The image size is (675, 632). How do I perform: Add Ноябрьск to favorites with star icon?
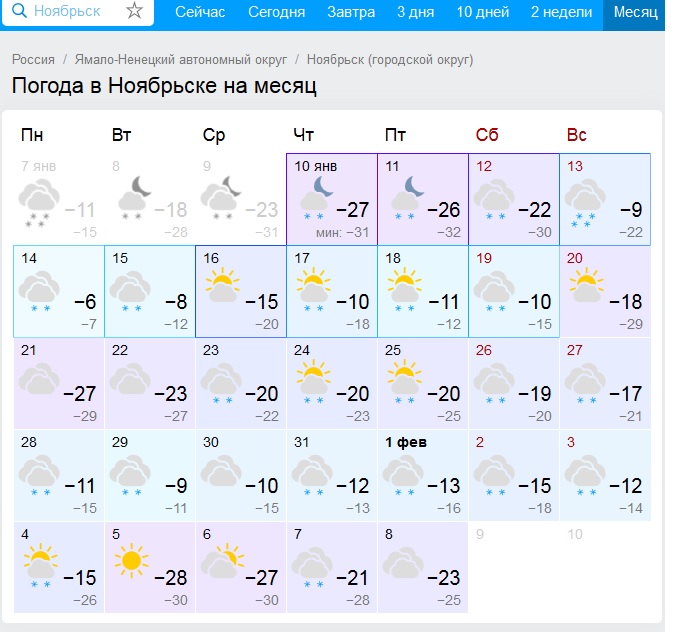pyautogui.click(x=135, y=10)
